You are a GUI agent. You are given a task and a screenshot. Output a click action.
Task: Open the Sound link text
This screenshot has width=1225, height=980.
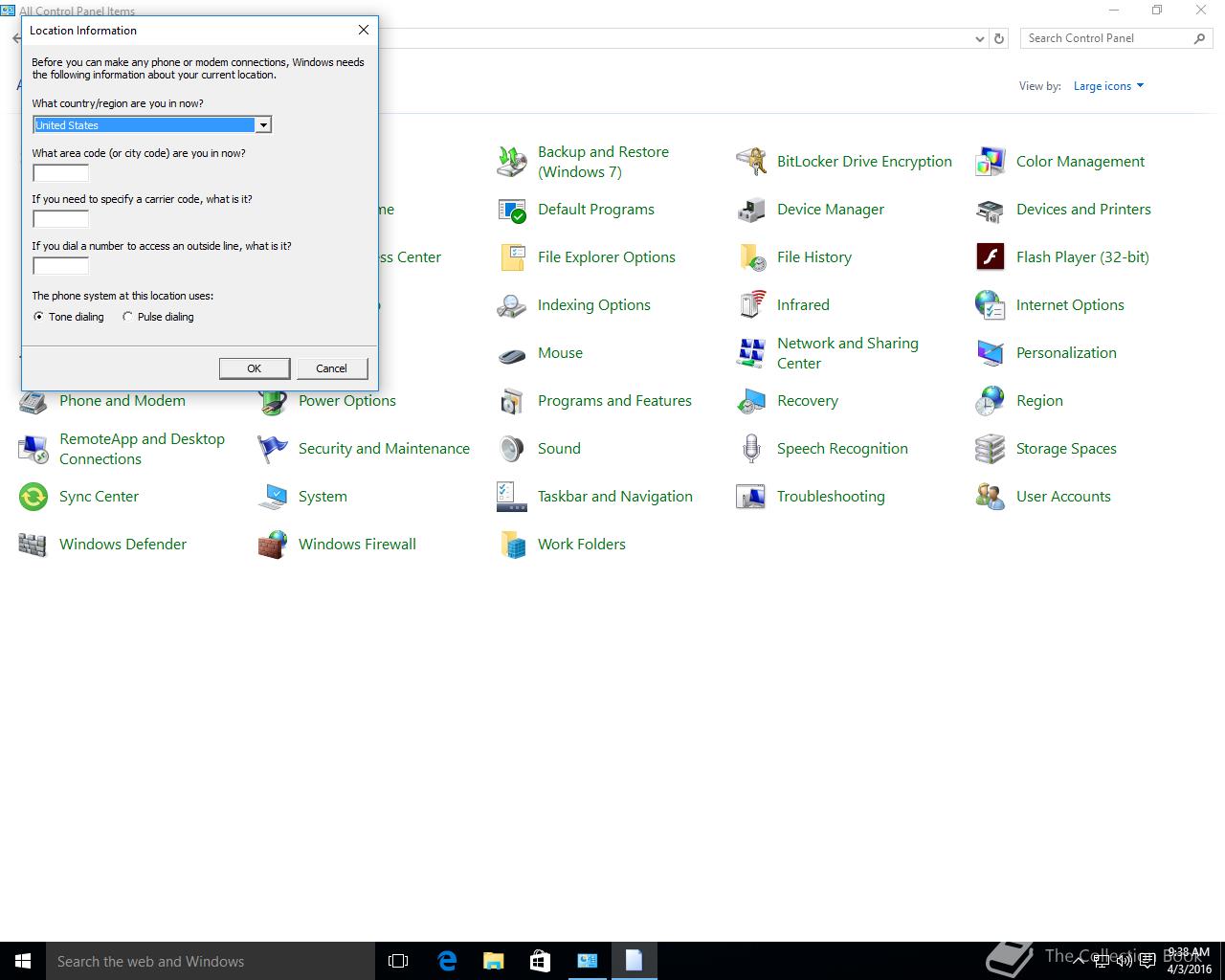[x=559, y=449]
